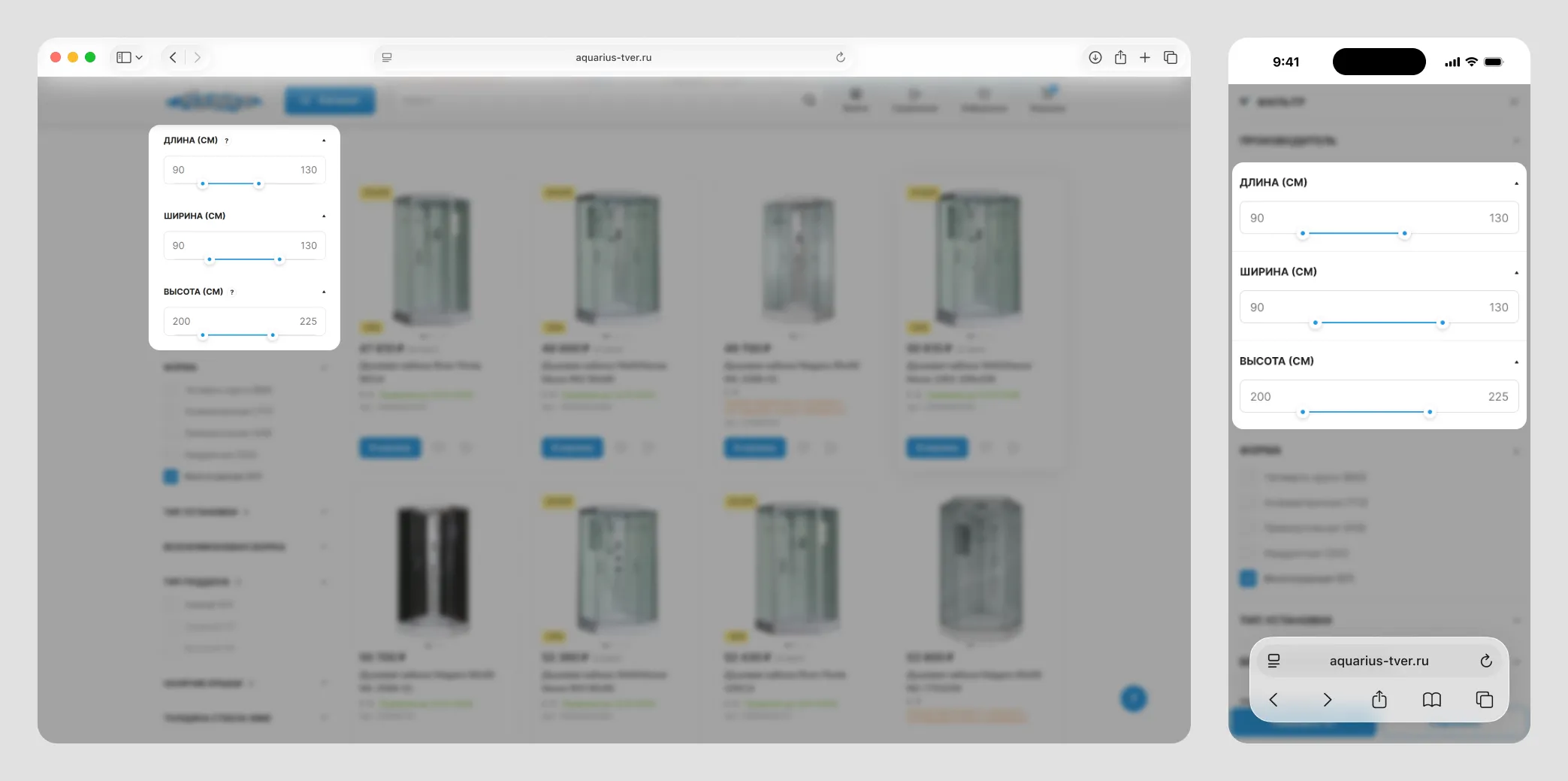Collapse the desktop ДЛИНА (СМ) filter section
Viewport: 1568px width, 781px height.
click(324, 141)
